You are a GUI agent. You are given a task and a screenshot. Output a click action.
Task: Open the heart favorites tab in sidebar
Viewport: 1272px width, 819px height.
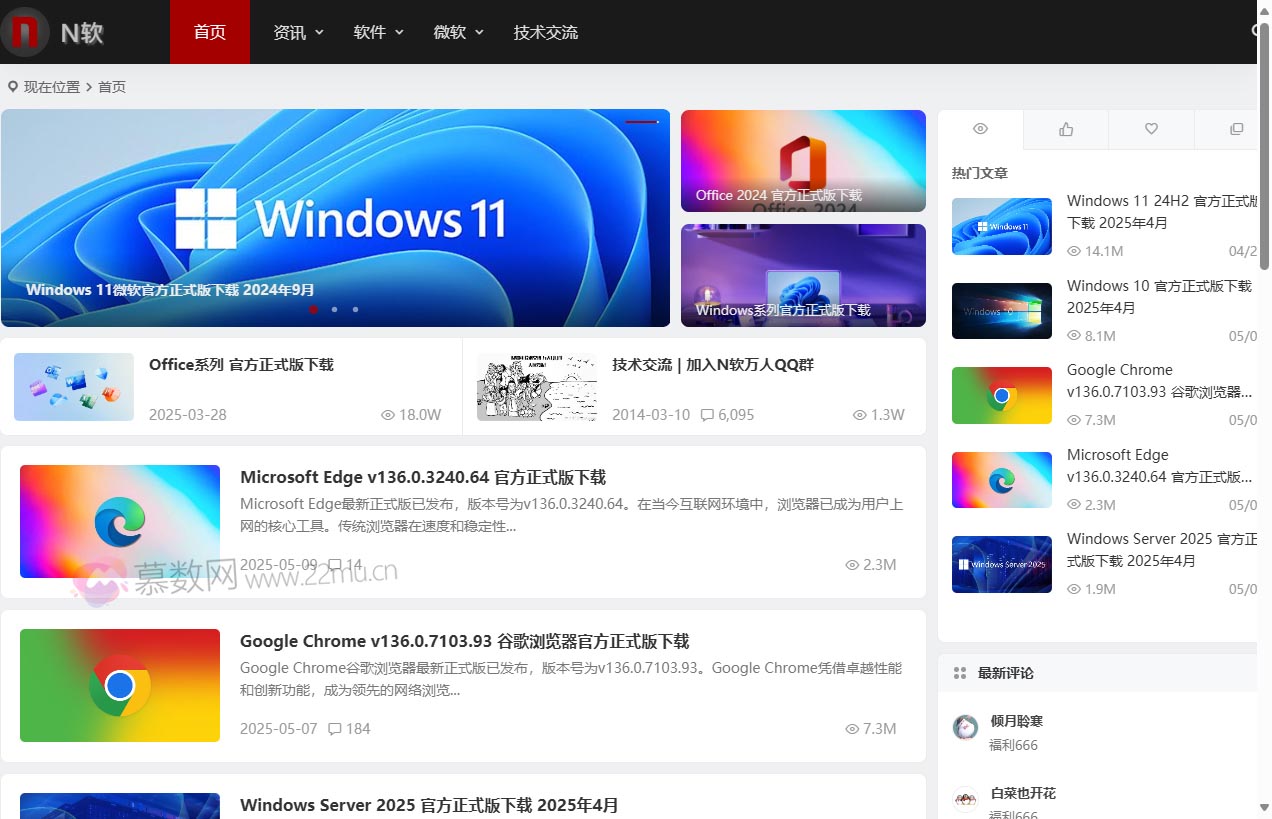pos(1151,129)
